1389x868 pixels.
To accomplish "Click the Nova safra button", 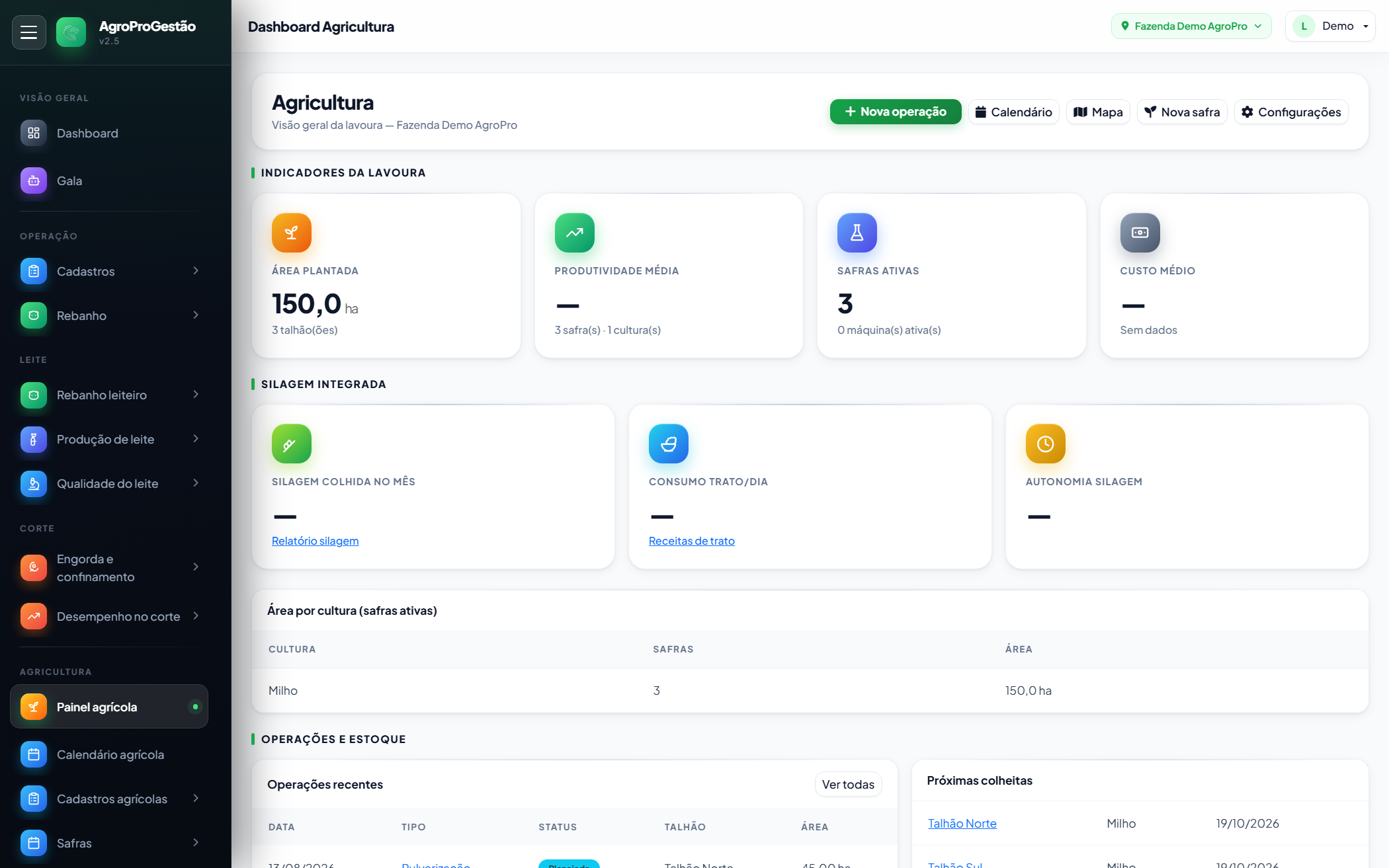I will 1182,112.
